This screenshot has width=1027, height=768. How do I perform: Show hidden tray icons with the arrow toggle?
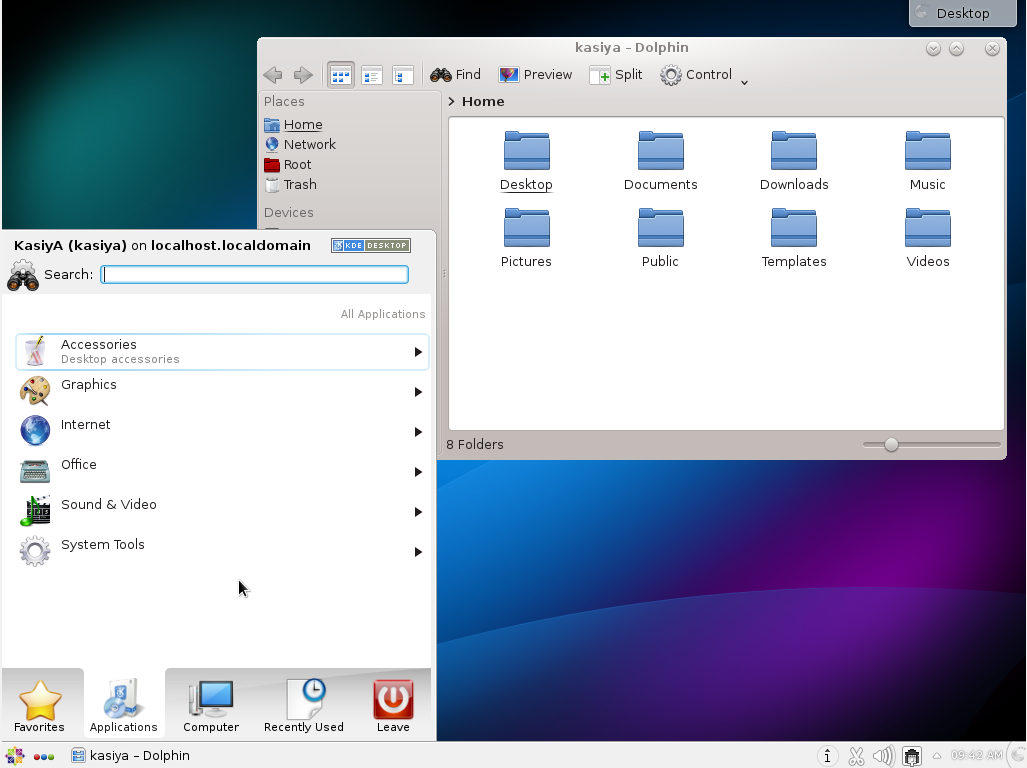pos(936,756)
